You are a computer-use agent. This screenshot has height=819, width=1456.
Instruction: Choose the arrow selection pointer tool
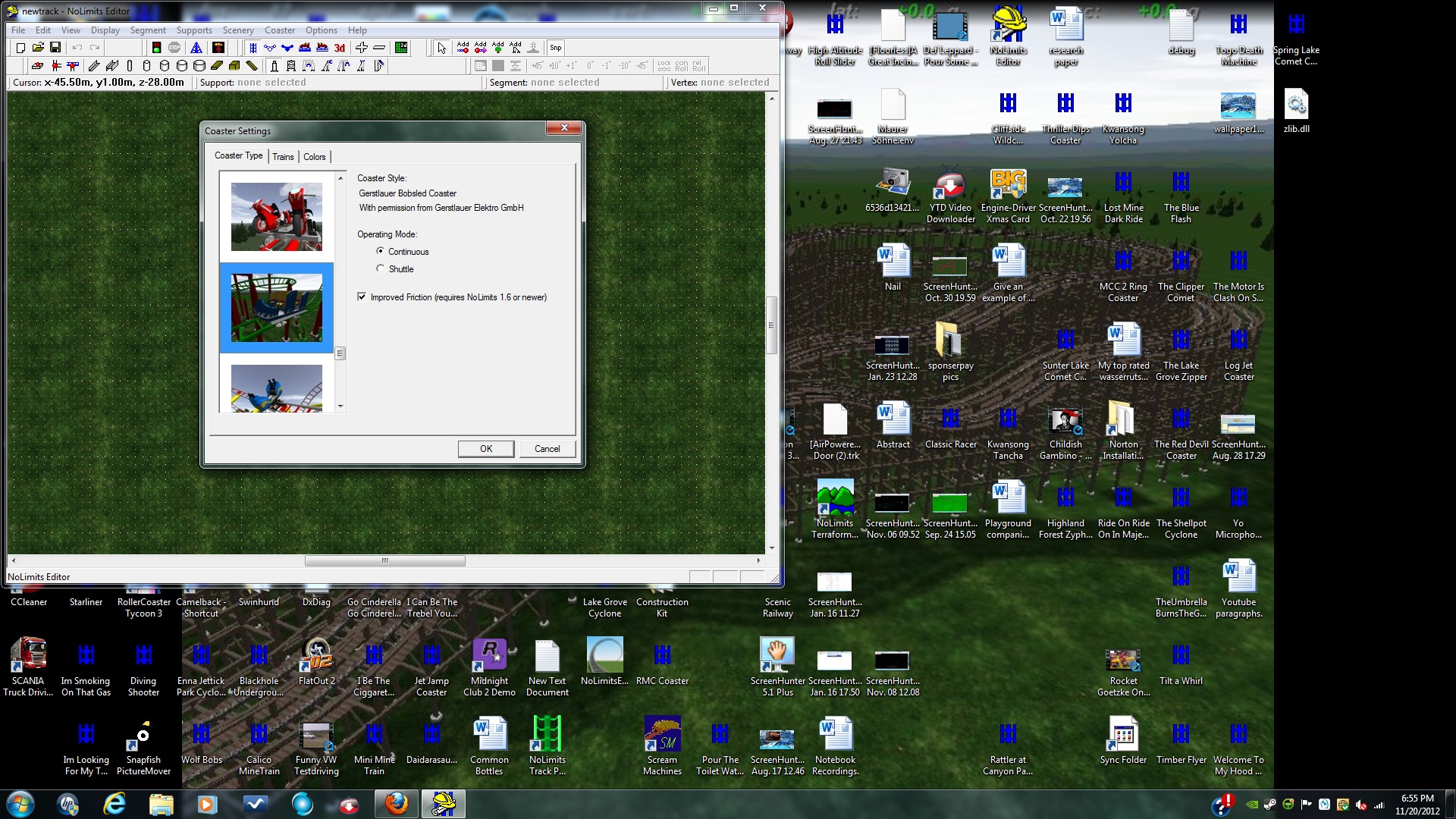[x=442, y=48]
